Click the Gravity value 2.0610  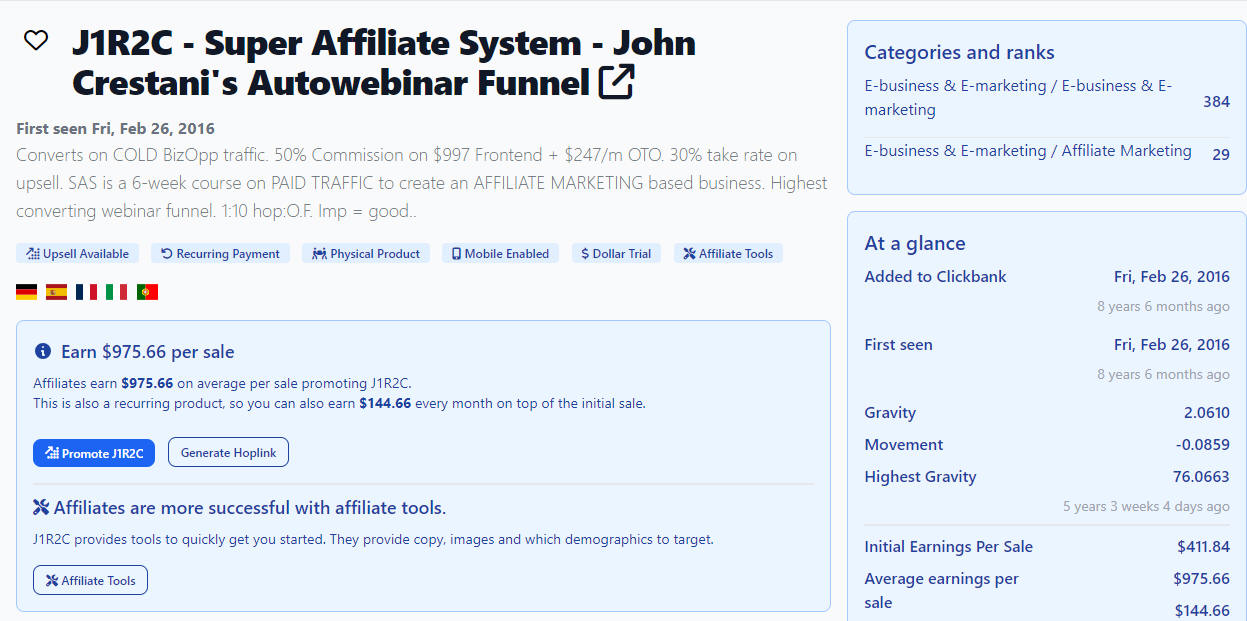tap(1206, 413)
